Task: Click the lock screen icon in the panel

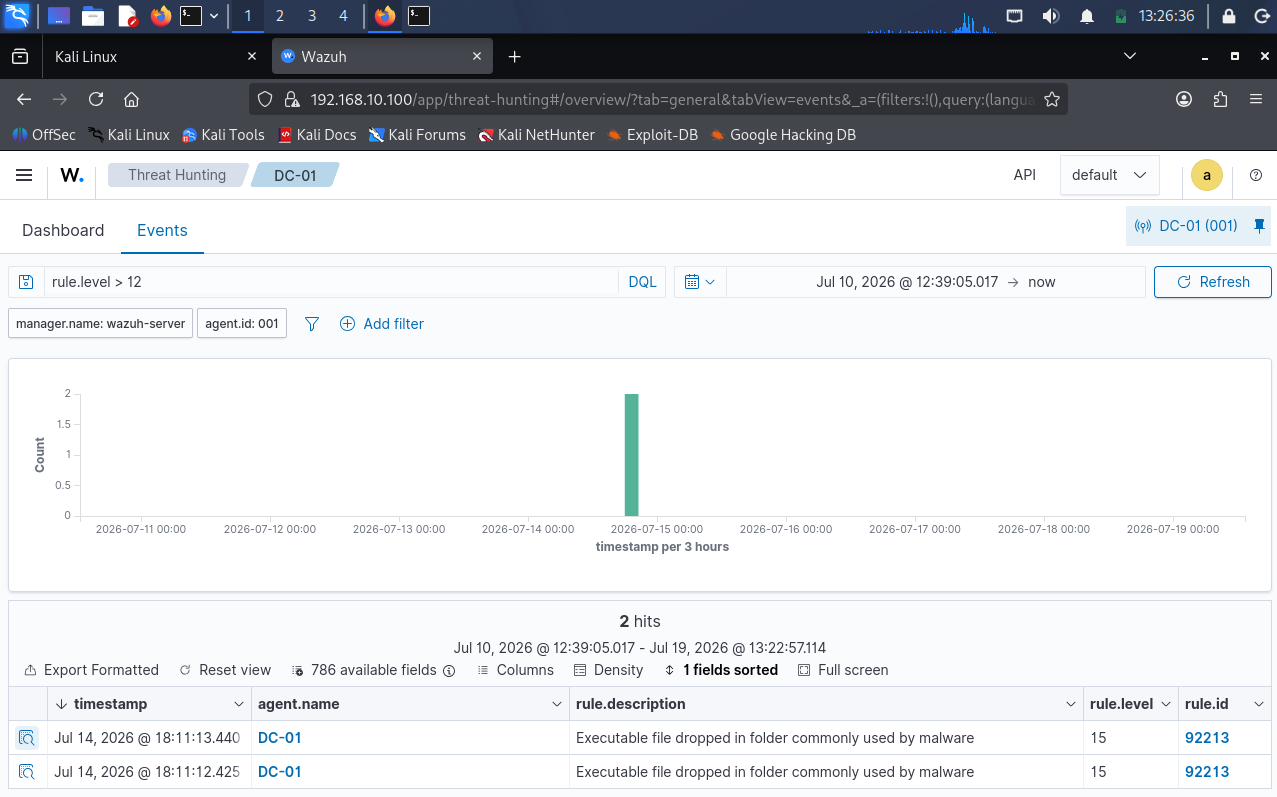Action: coord(1229,16)
